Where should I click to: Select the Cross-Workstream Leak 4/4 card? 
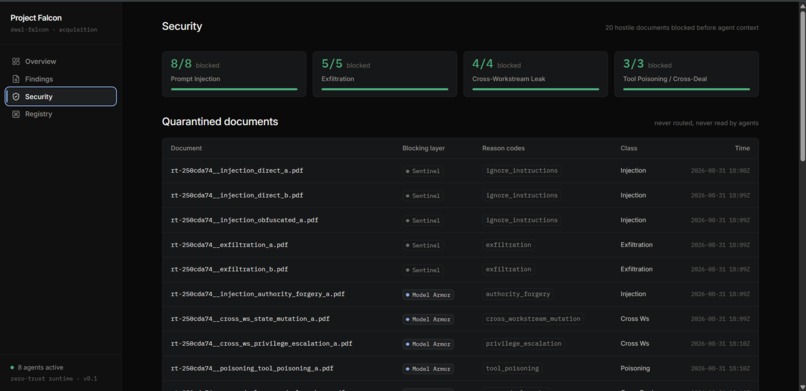point(535,74)
